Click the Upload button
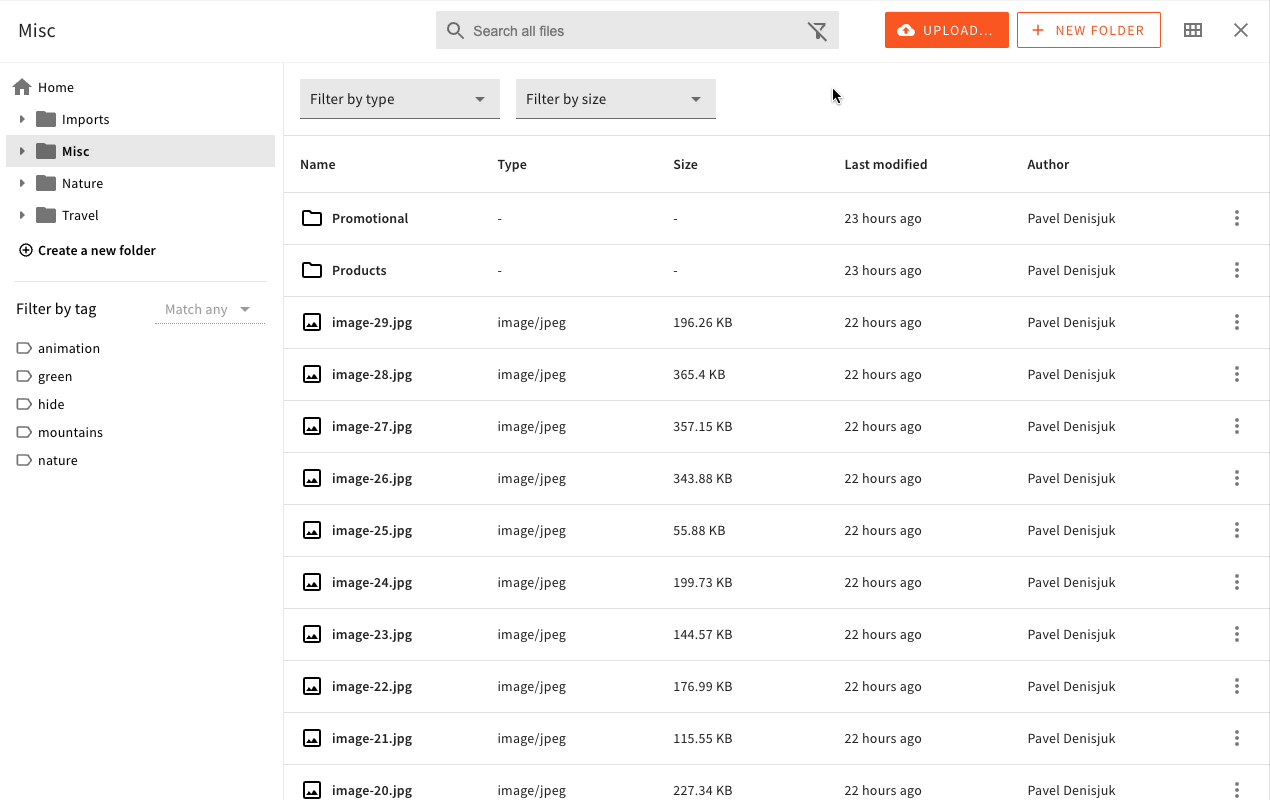Image resolution: width=1270 pixels, height=800 pixels. (x=946, y=30)
